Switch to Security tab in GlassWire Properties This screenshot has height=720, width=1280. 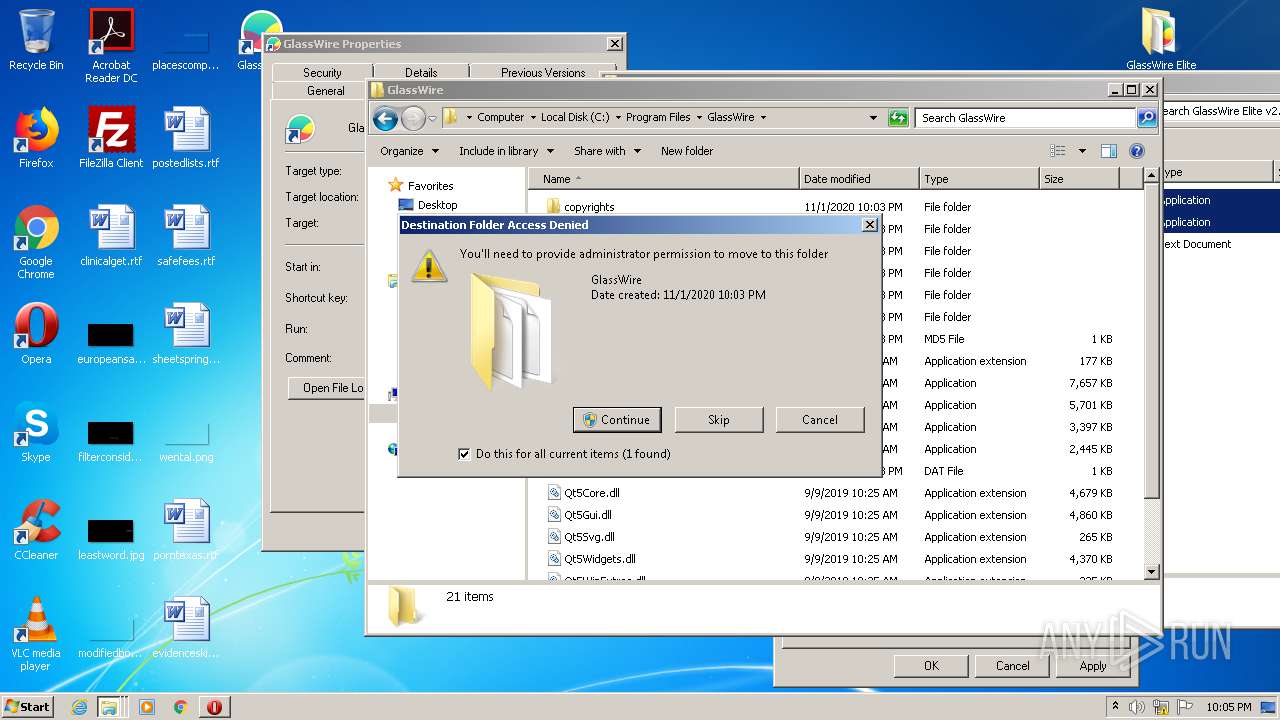pos(322,73)
